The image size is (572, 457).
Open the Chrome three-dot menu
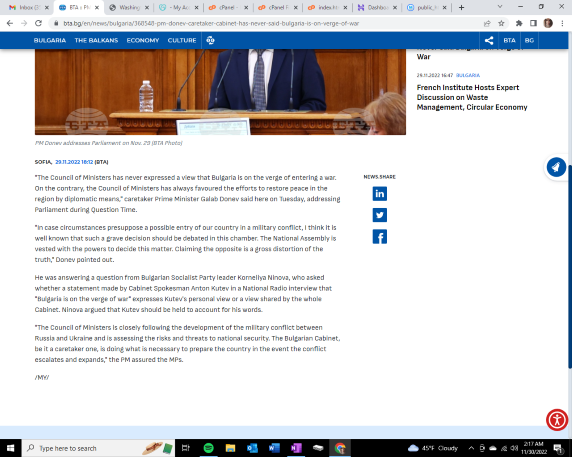(x=562, y=23)
